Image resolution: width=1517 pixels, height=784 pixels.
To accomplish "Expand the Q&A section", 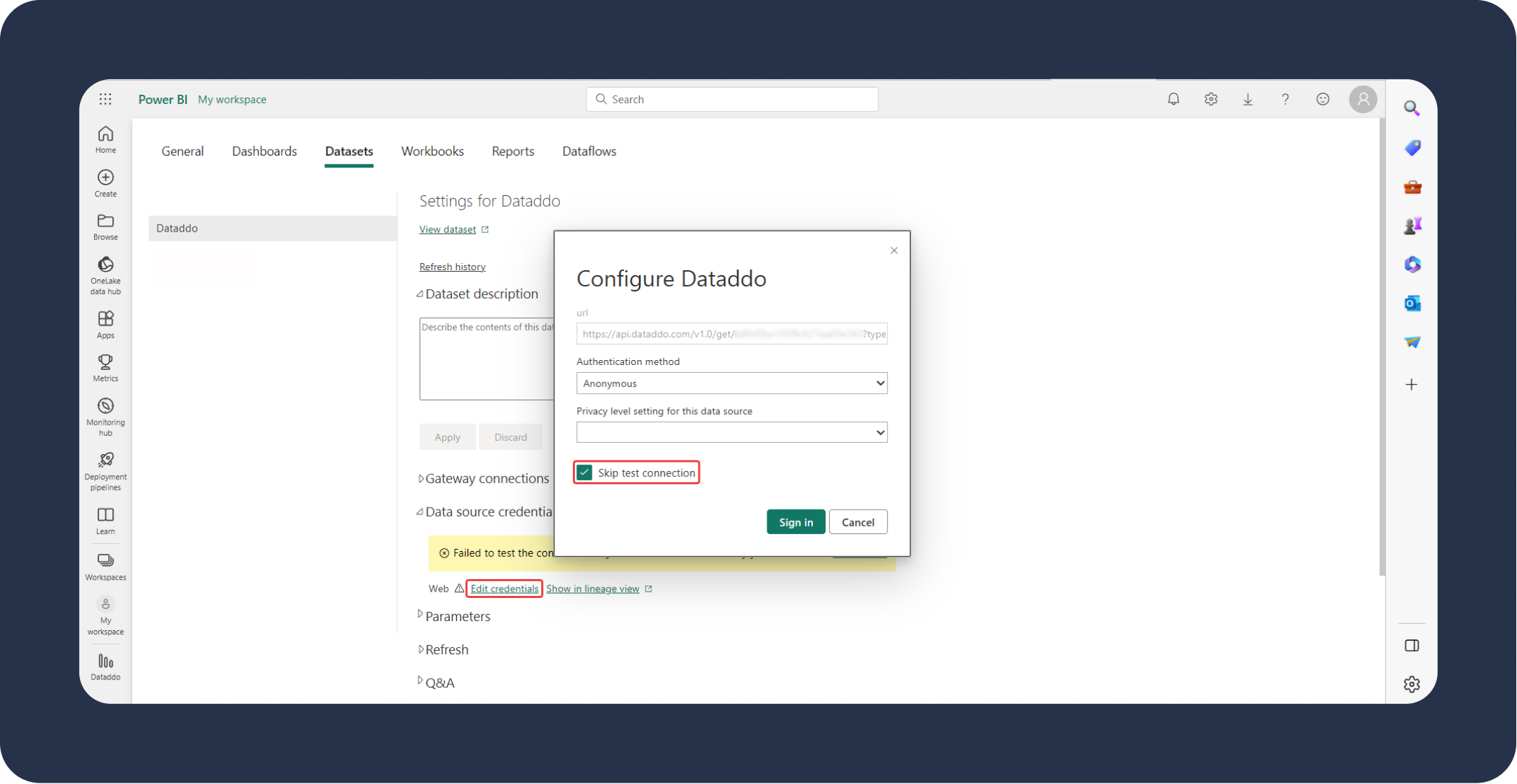I will click(420, 680).
